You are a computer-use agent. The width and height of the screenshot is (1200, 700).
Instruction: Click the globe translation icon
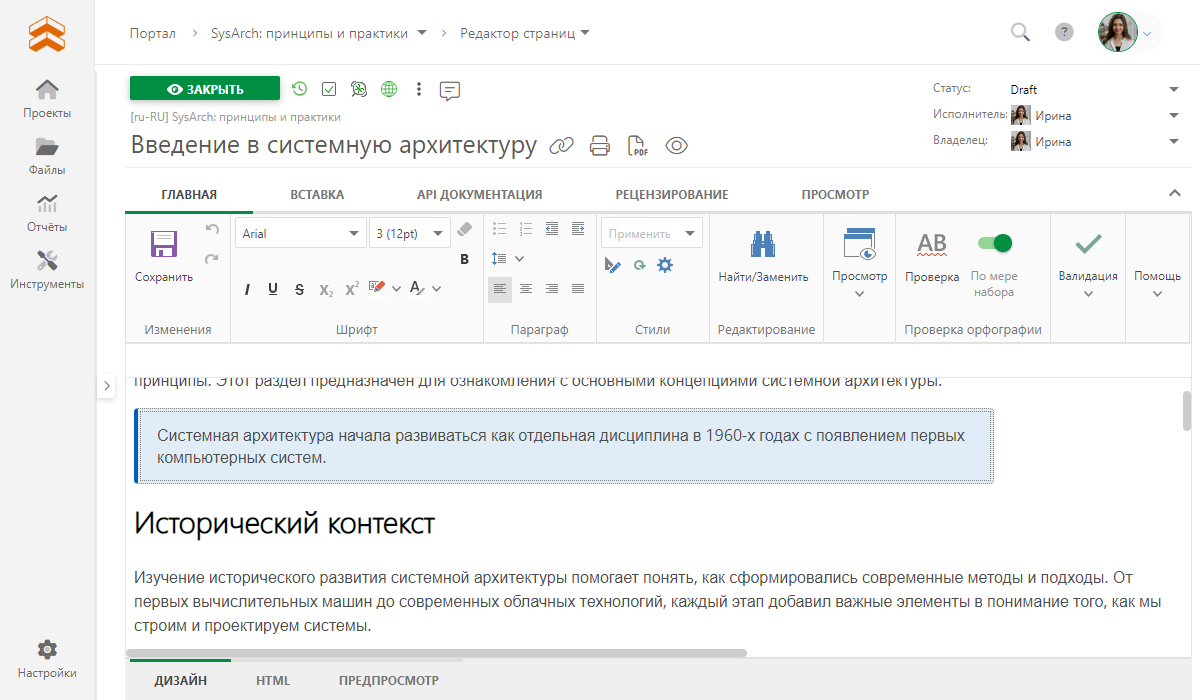coord(389,89)
